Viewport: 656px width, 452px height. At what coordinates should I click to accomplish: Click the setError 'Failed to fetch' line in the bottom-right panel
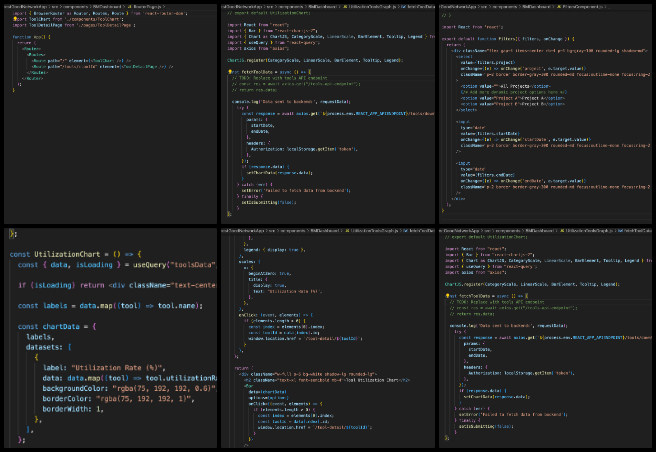[x=513, y=415]
